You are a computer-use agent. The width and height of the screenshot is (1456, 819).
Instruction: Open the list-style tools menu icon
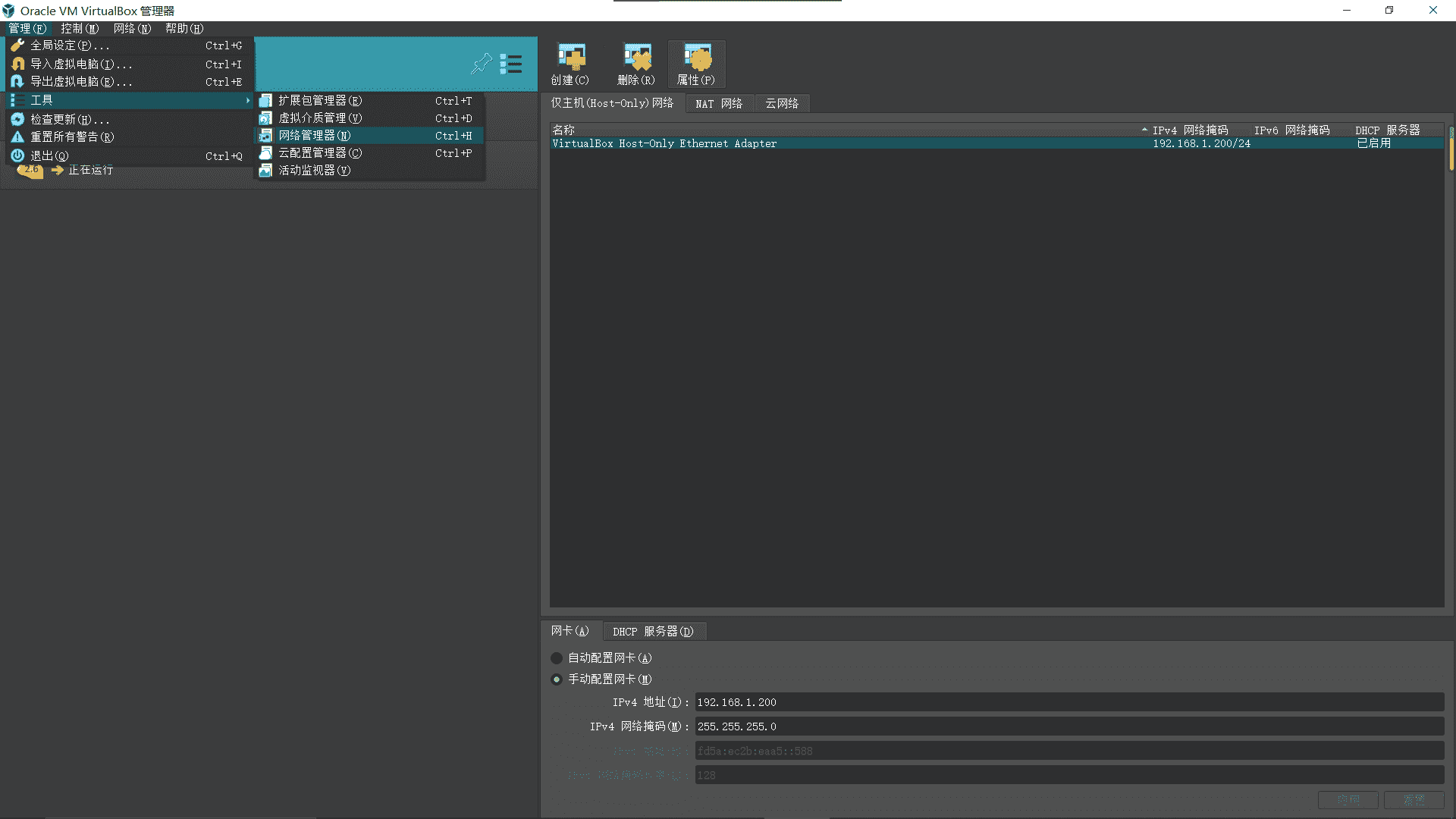511,64
